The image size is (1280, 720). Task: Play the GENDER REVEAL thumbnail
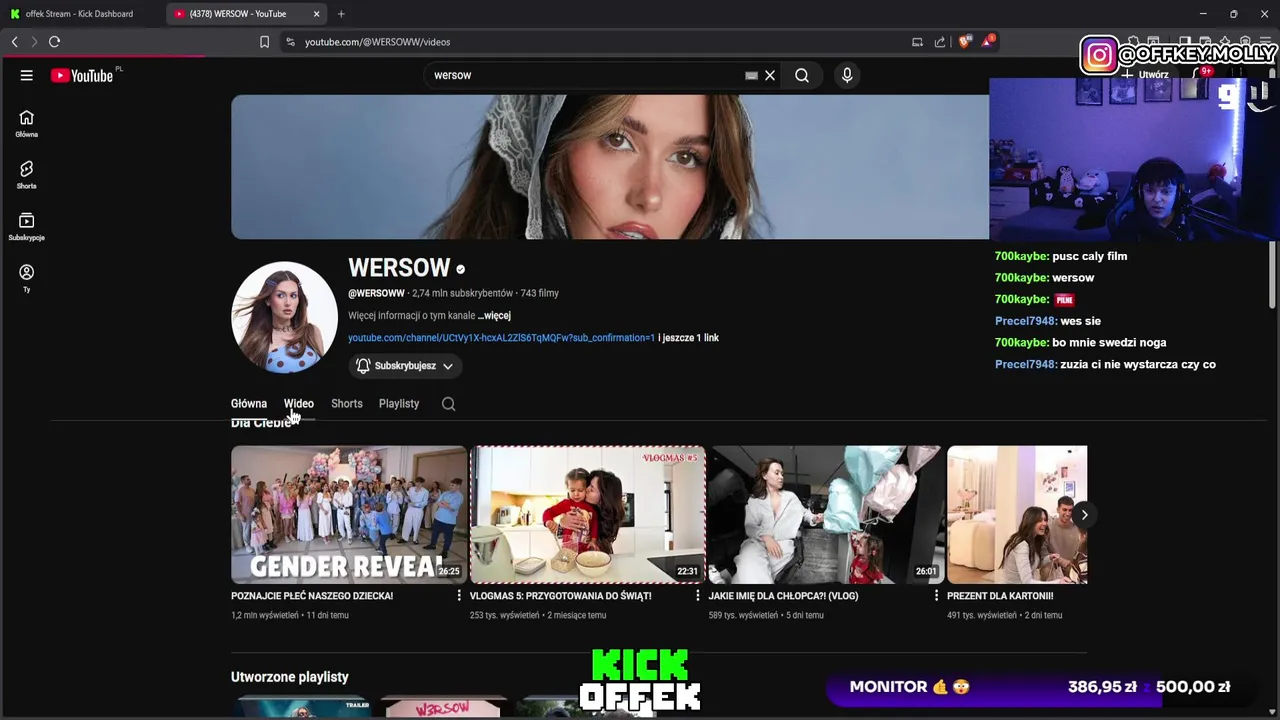click(349, 514)
